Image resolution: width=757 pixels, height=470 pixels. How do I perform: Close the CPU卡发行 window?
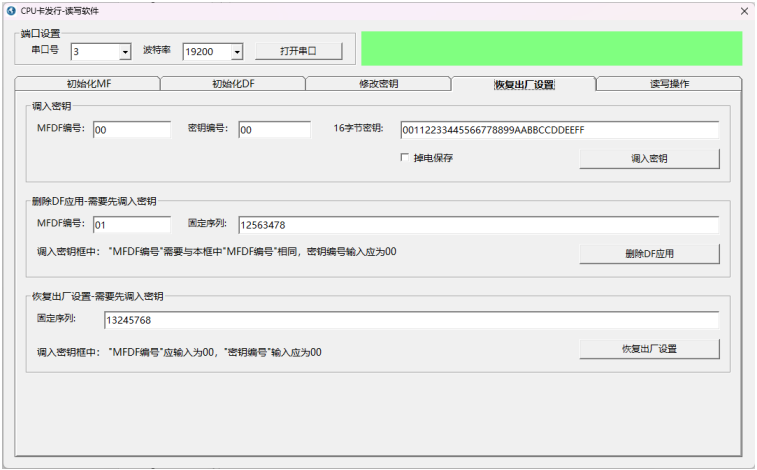pyautogui.click(x=743, y=10)
